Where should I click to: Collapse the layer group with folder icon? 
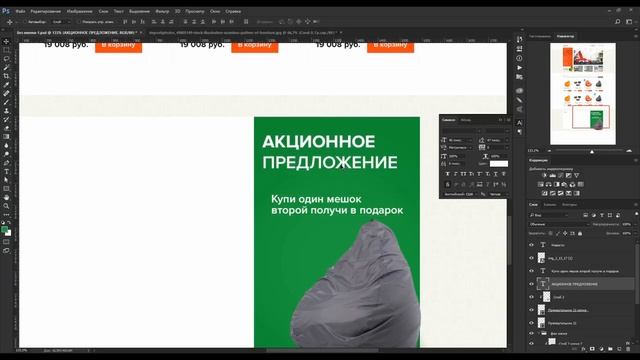coord(539,333)
